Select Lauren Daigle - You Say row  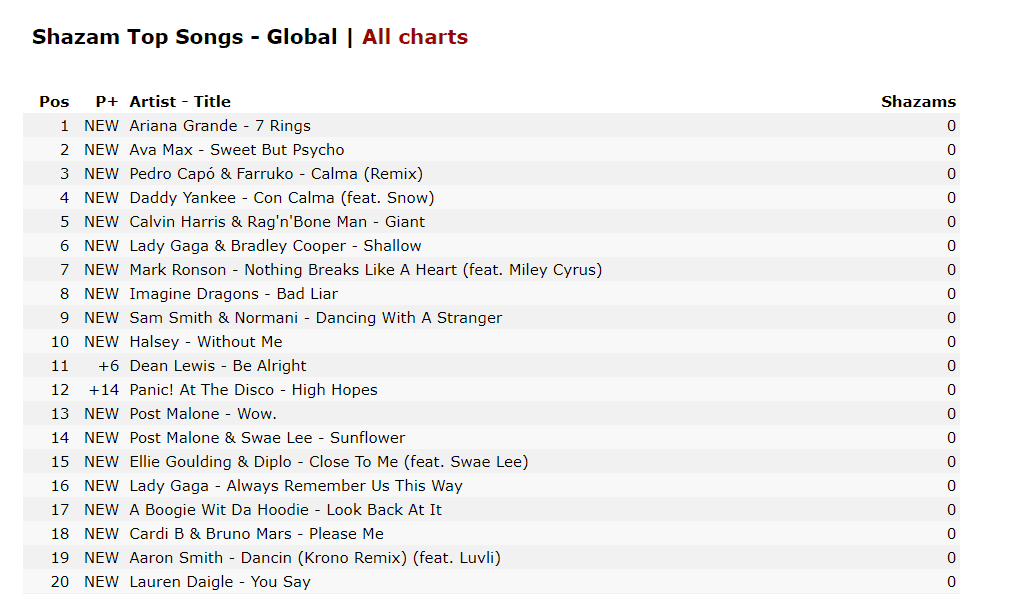pyautogui.click(x=491, y=581)
